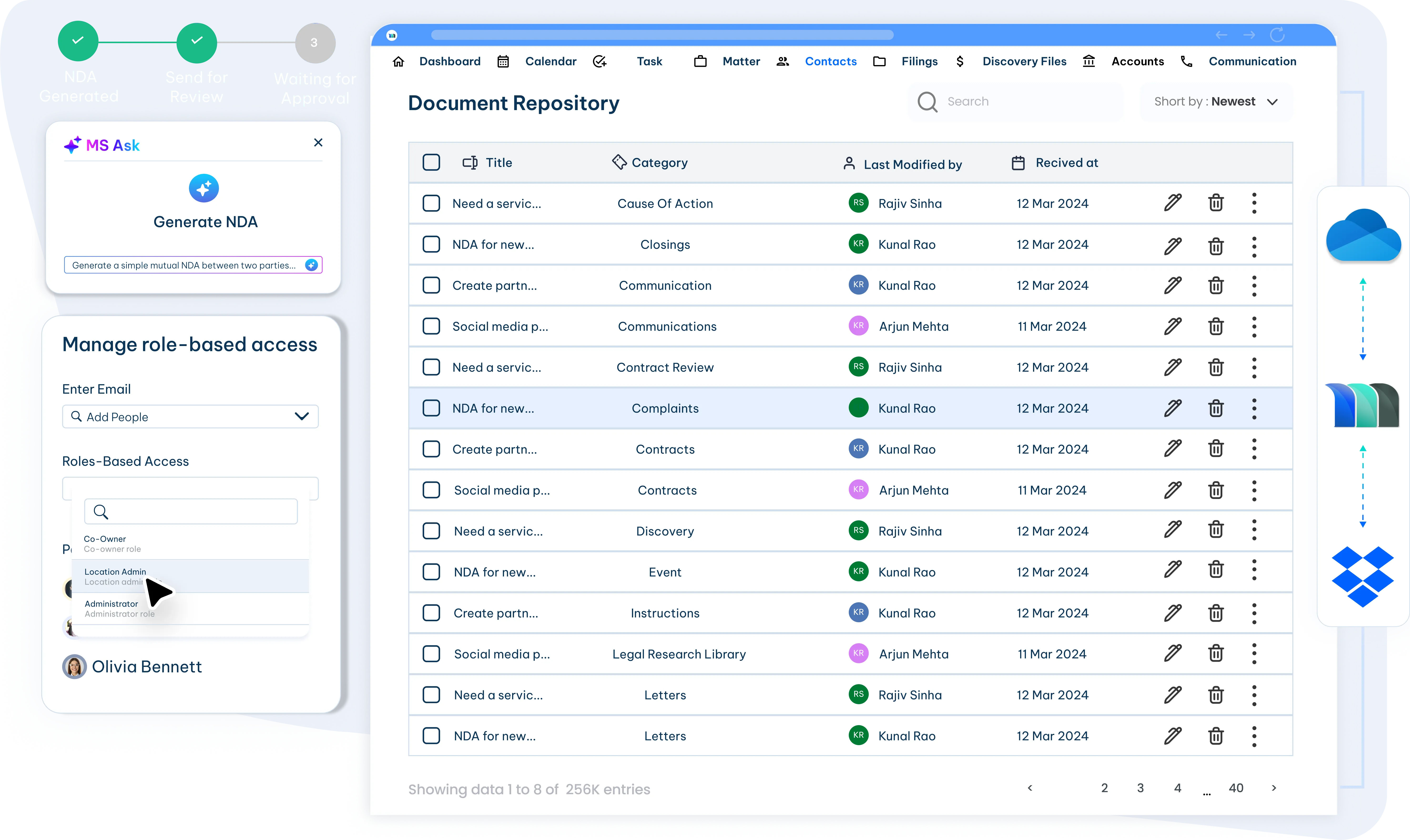Viewport: 1410px width, 840px height.
Task: Select checkbox for Communication row
Action: pyautogui.click(x=431, y=285)
